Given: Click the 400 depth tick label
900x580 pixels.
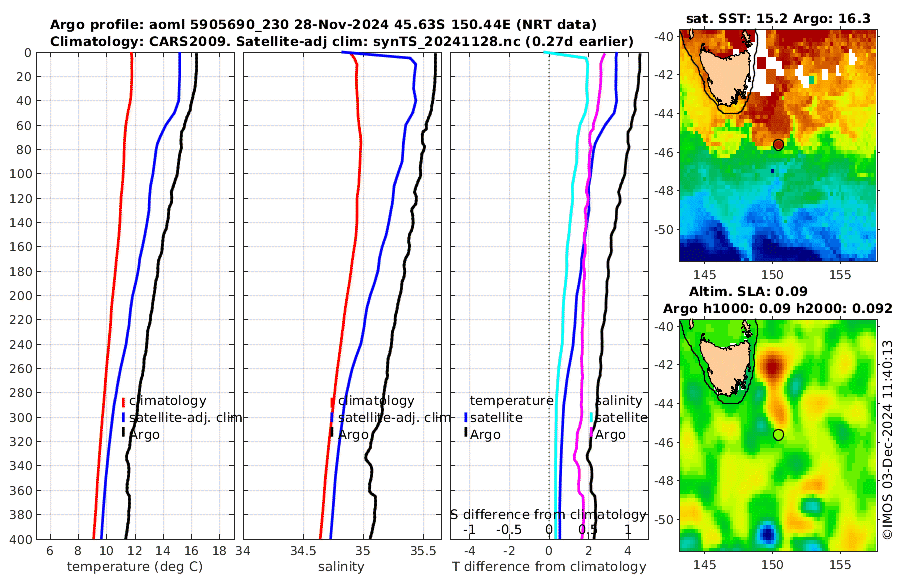Looking at the screenshot, I should coord(20,540).
